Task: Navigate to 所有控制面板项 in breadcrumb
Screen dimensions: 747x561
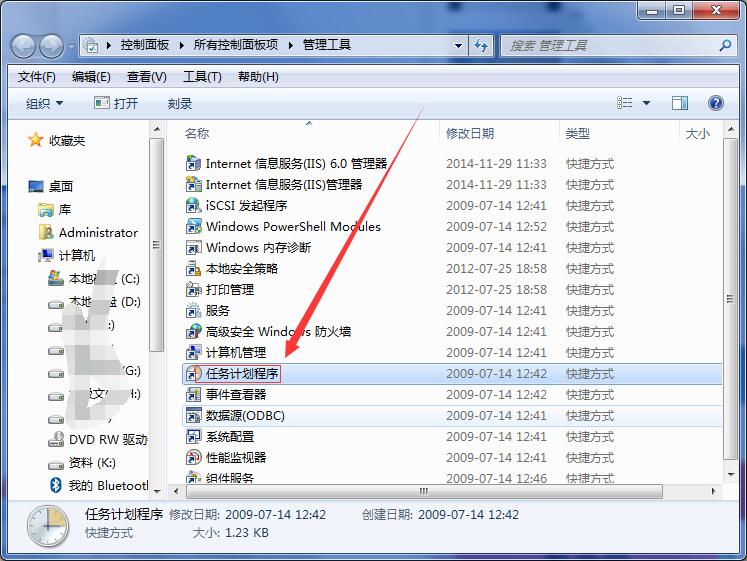Action: pos(236,45)
